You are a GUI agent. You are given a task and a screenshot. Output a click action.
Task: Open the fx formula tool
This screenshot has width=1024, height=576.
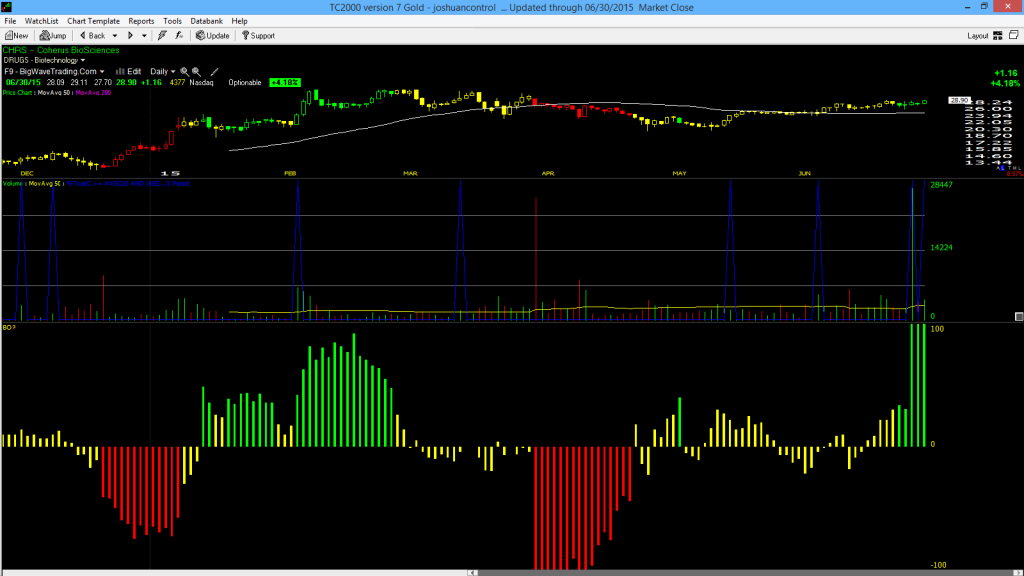click(179, 36)
